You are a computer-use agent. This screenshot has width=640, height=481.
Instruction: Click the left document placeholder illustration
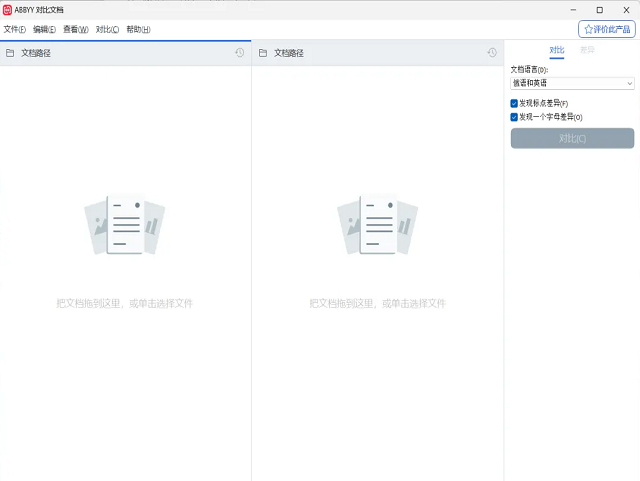click(x=124, y=225)
